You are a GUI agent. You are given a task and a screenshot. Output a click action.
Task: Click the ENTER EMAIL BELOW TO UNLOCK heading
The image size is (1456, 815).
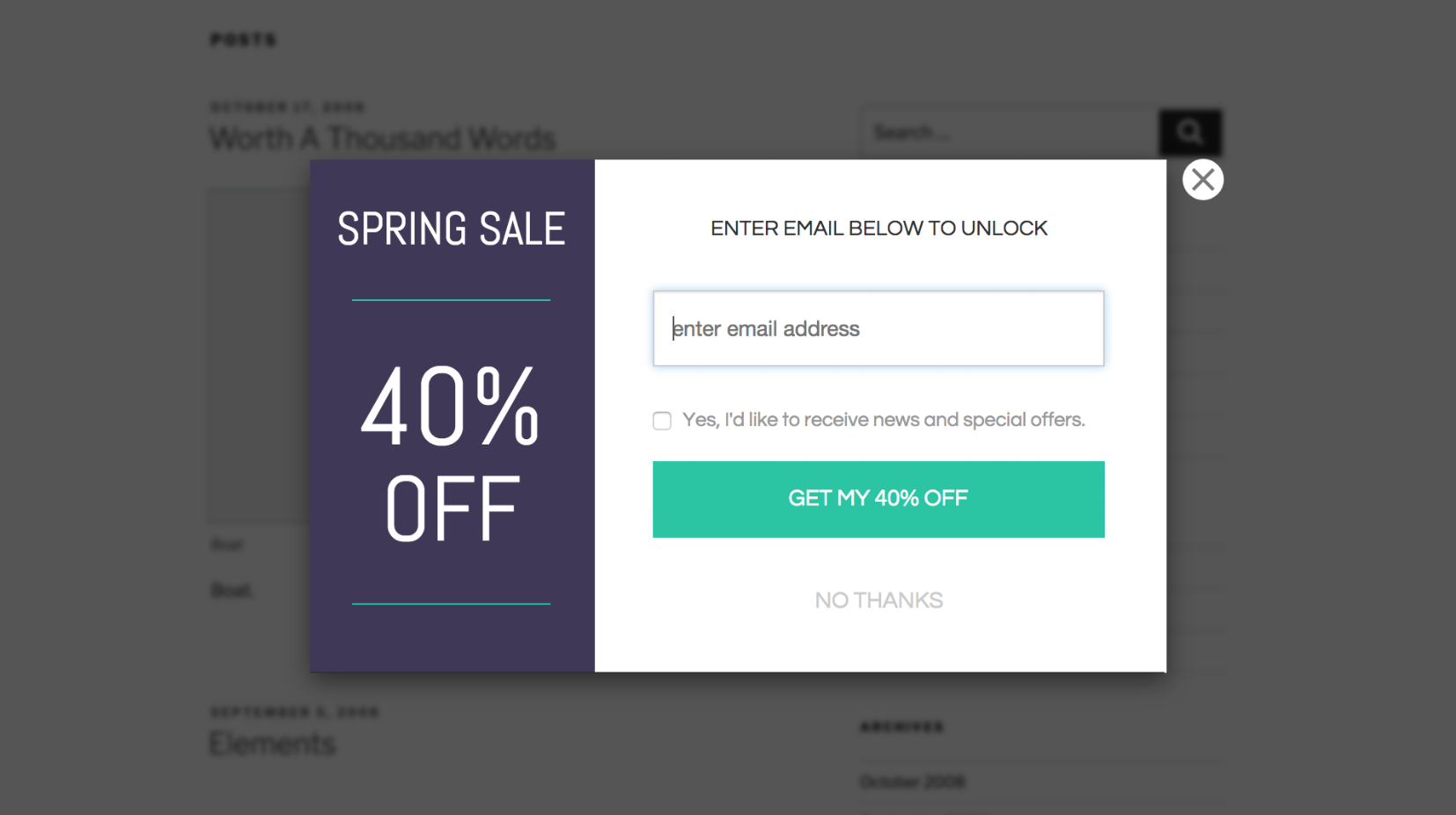879,229
